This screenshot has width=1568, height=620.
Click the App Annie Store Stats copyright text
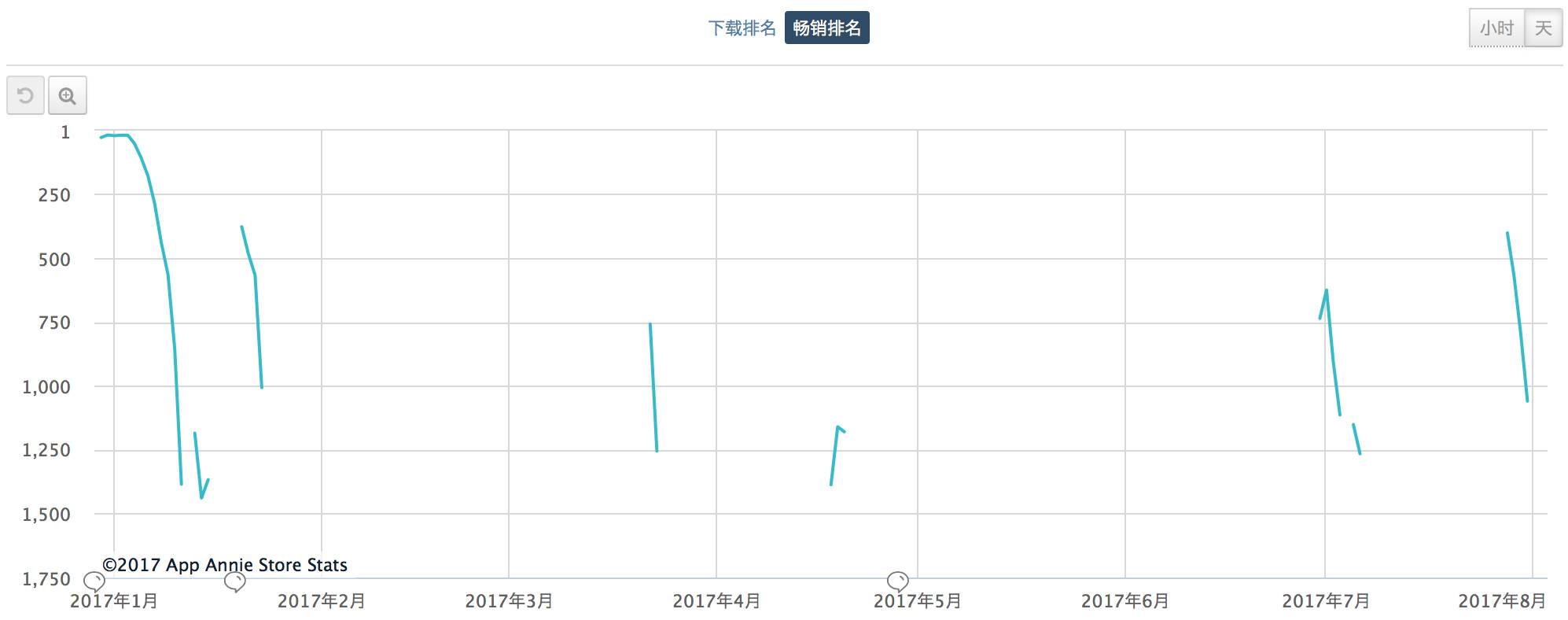click(225, 565)
